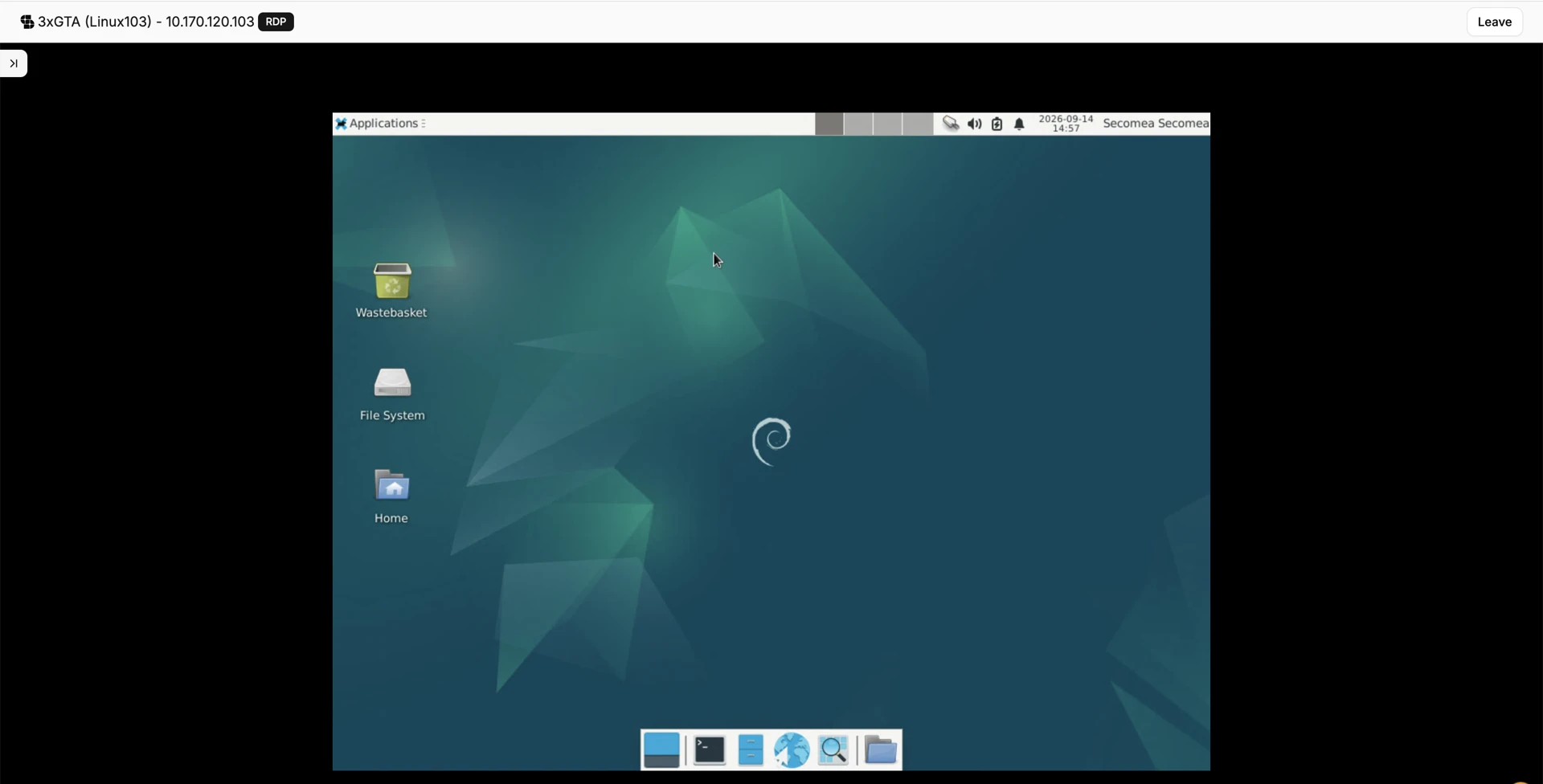Open the folder icon in the dock
1543x784 pixels.
click(881, 750)
